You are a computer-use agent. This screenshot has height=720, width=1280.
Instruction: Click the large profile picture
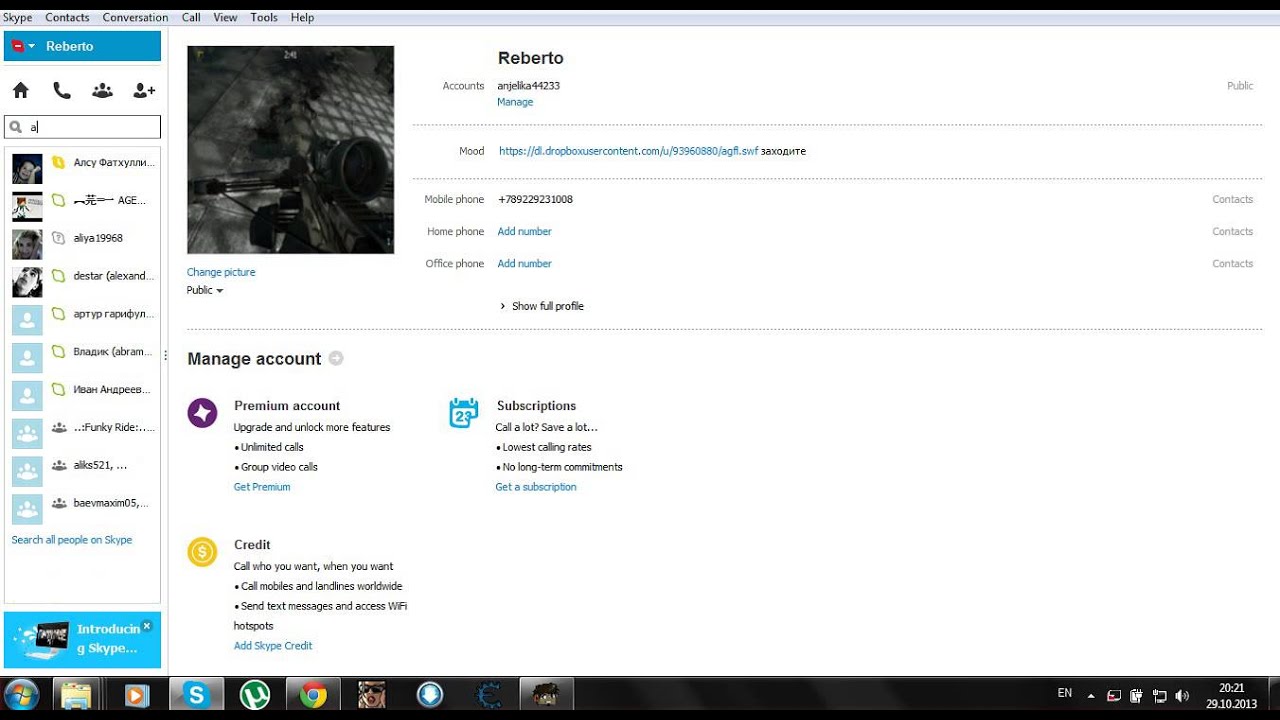[290, 150]
